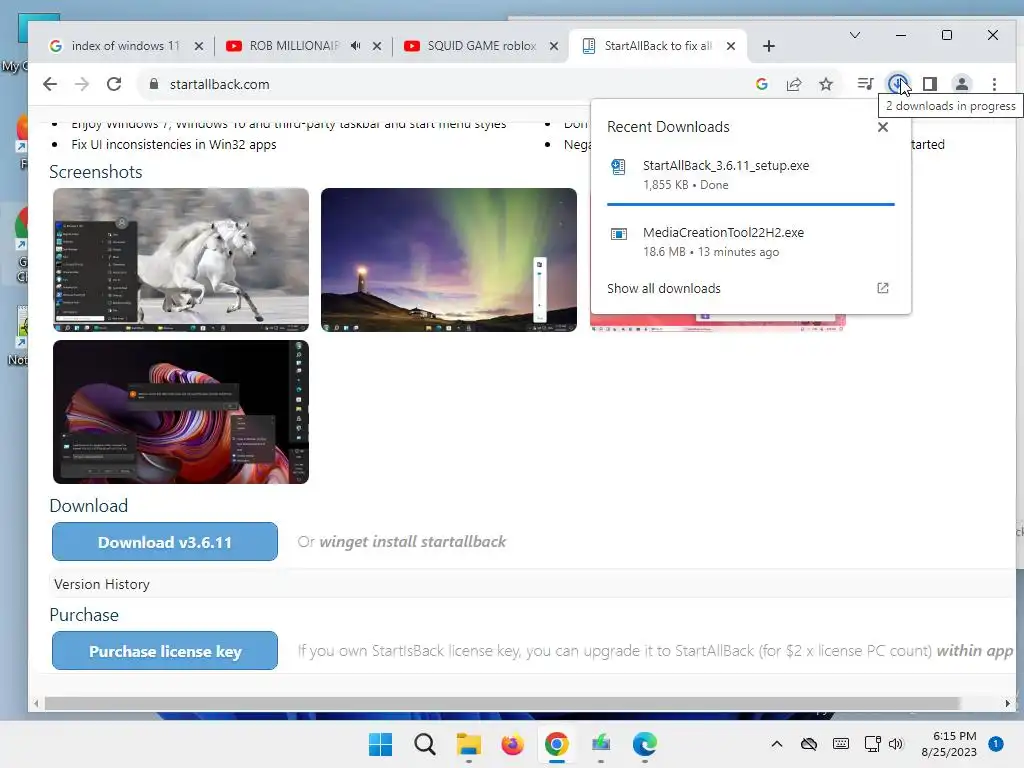Click the scroll-right arrow of page scrollbar

tap(1008, 703)
